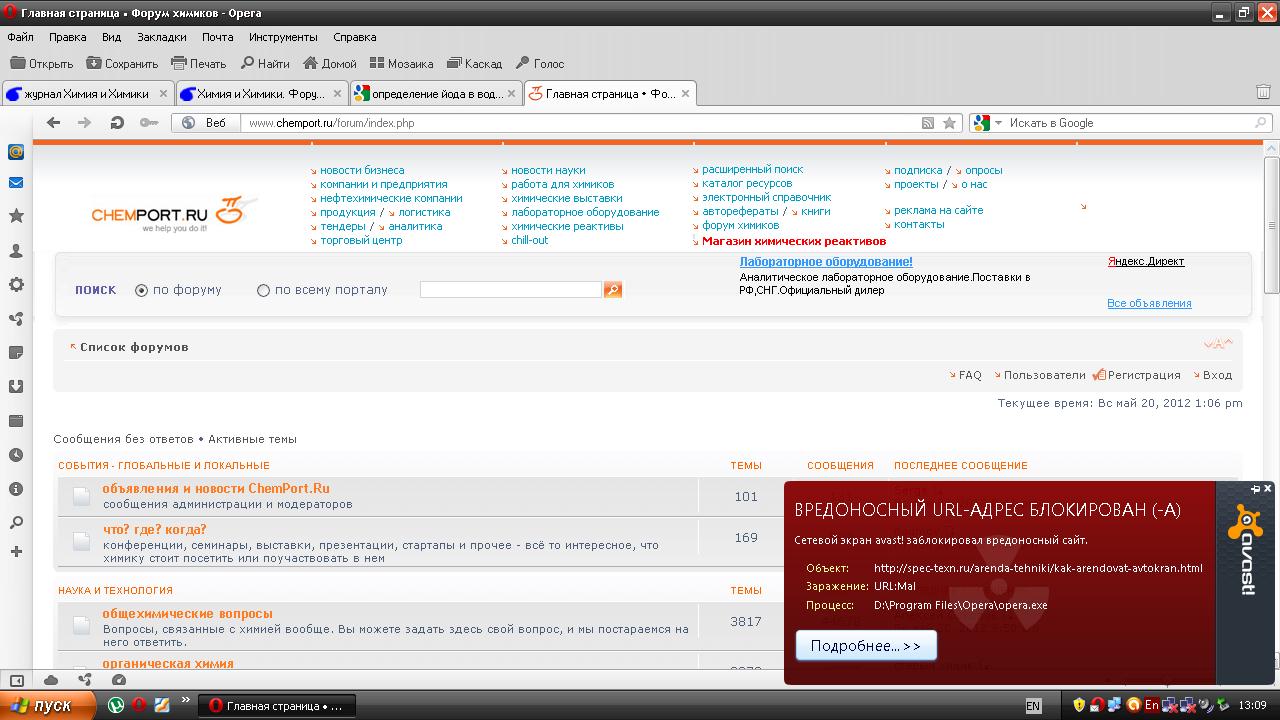Open Bookmarks star panel in sidebar
This screenshot has width=1280, height=720.
tap(16, 216)
